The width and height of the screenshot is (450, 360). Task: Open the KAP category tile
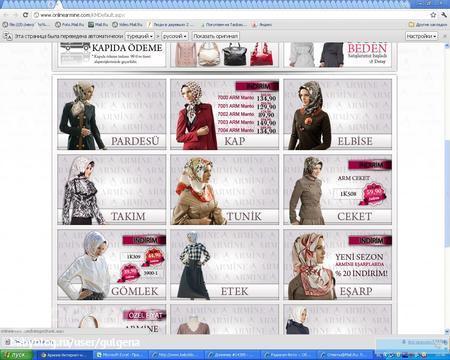224,114
